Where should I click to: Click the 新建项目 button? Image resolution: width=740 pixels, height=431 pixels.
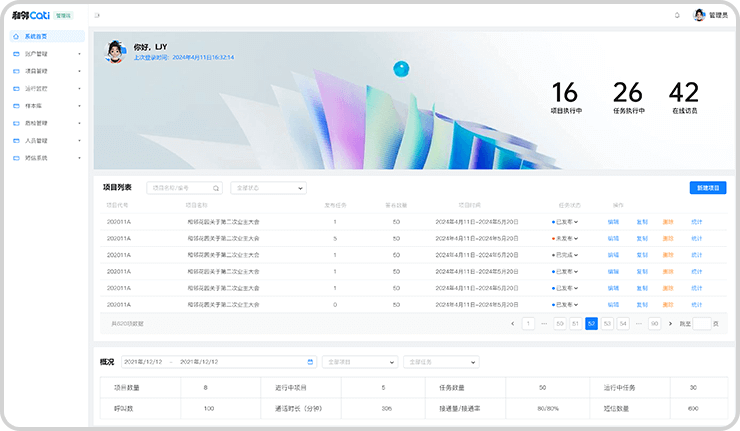click(708, 188)
